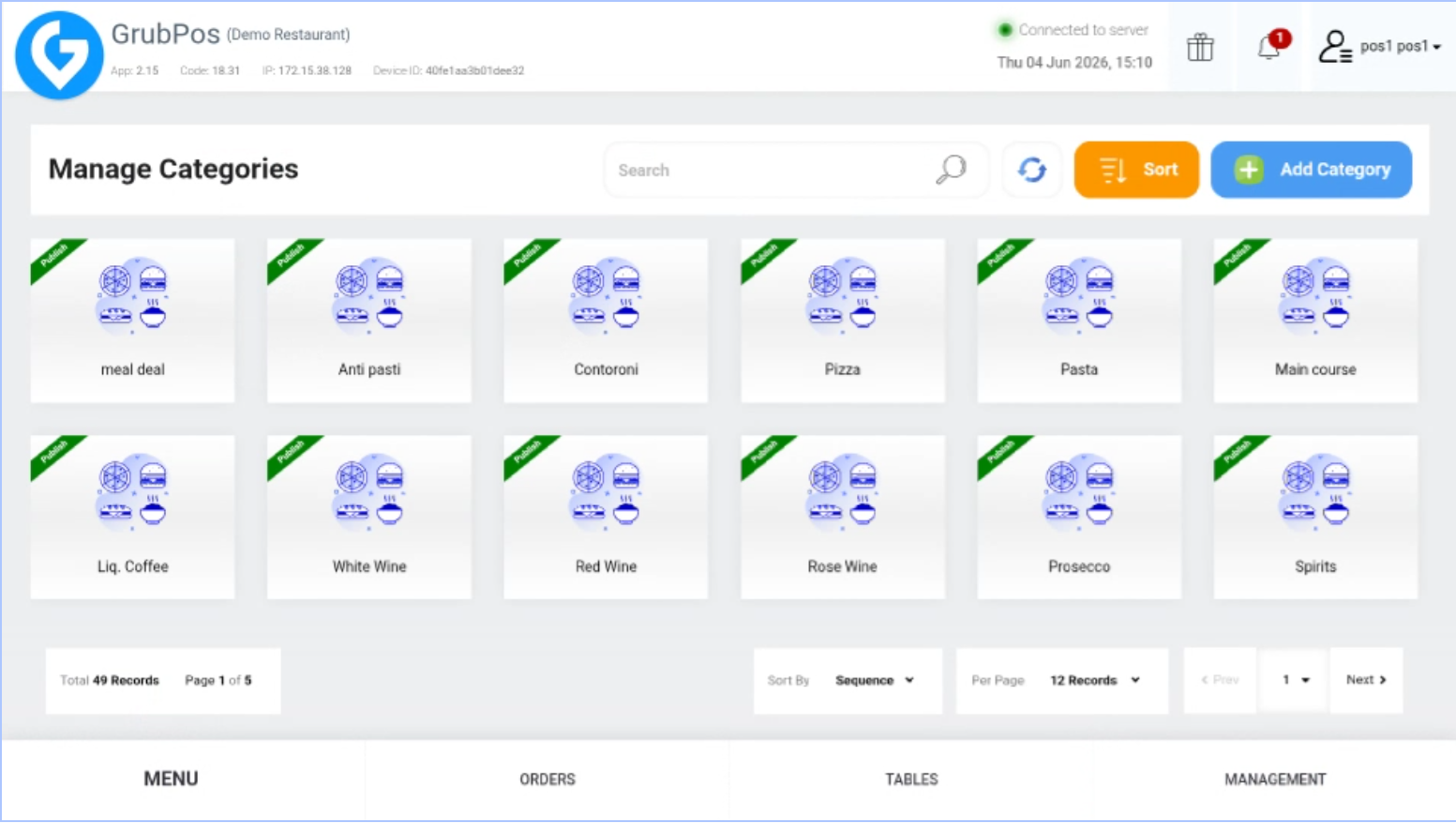Click the Page 1 of 5 text
The height and width of the screenshot is (823, 1456).
218,681
